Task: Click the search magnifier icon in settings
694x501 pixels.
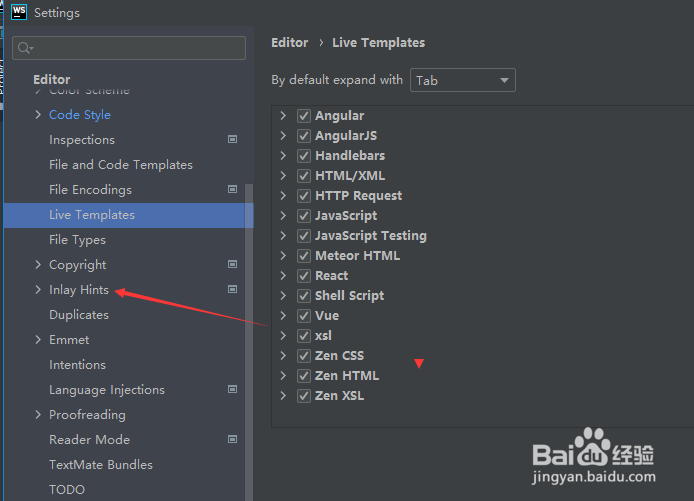Action: [x=26, y=48]
